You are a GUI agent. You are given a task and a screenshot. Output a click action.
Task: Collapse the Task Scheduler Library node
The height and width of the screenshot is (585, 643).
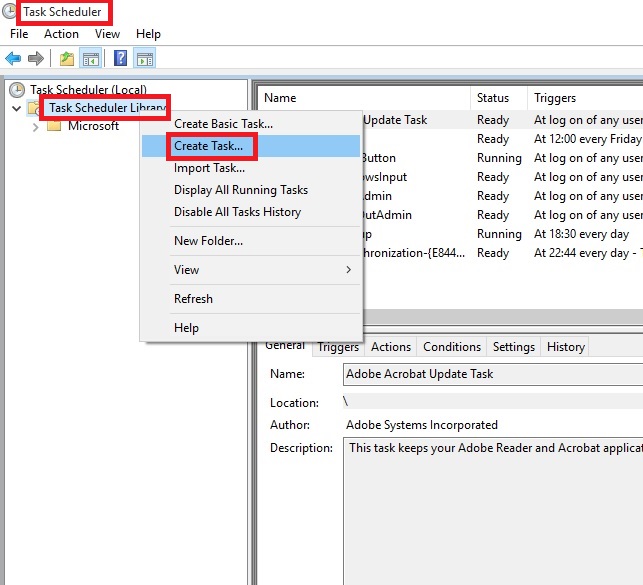pos(17,108)
